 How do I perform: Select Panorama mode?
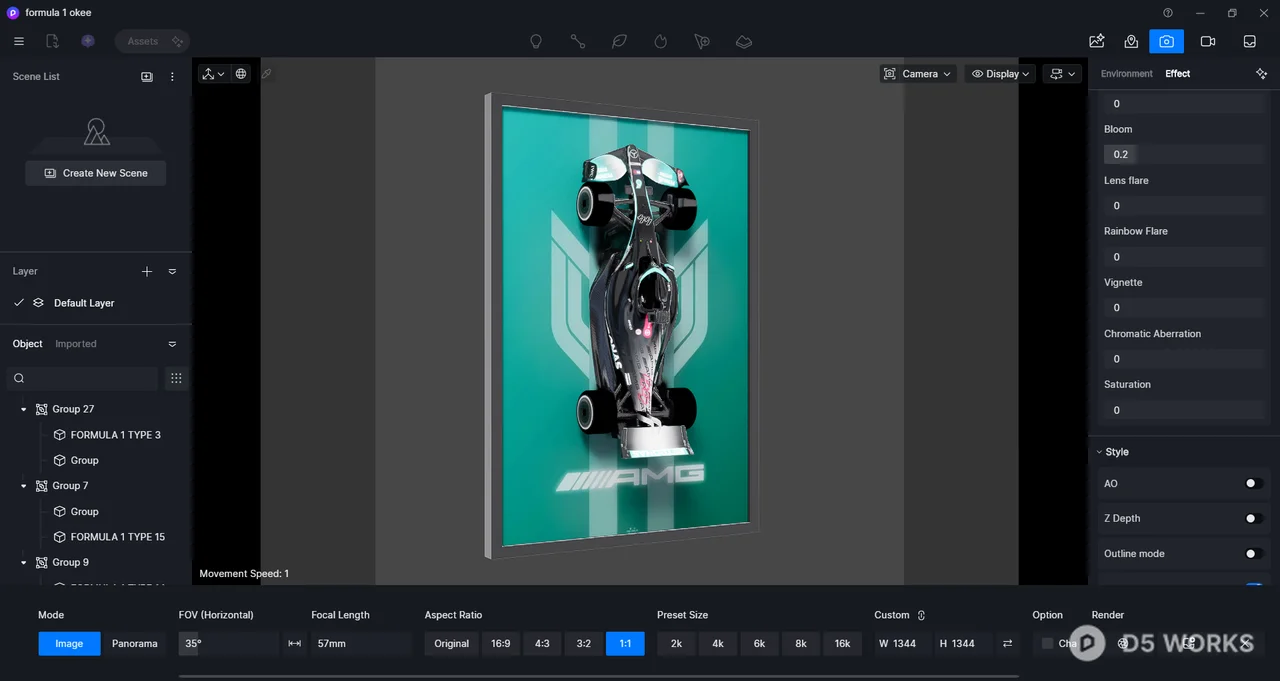click(x=134, y=644)
